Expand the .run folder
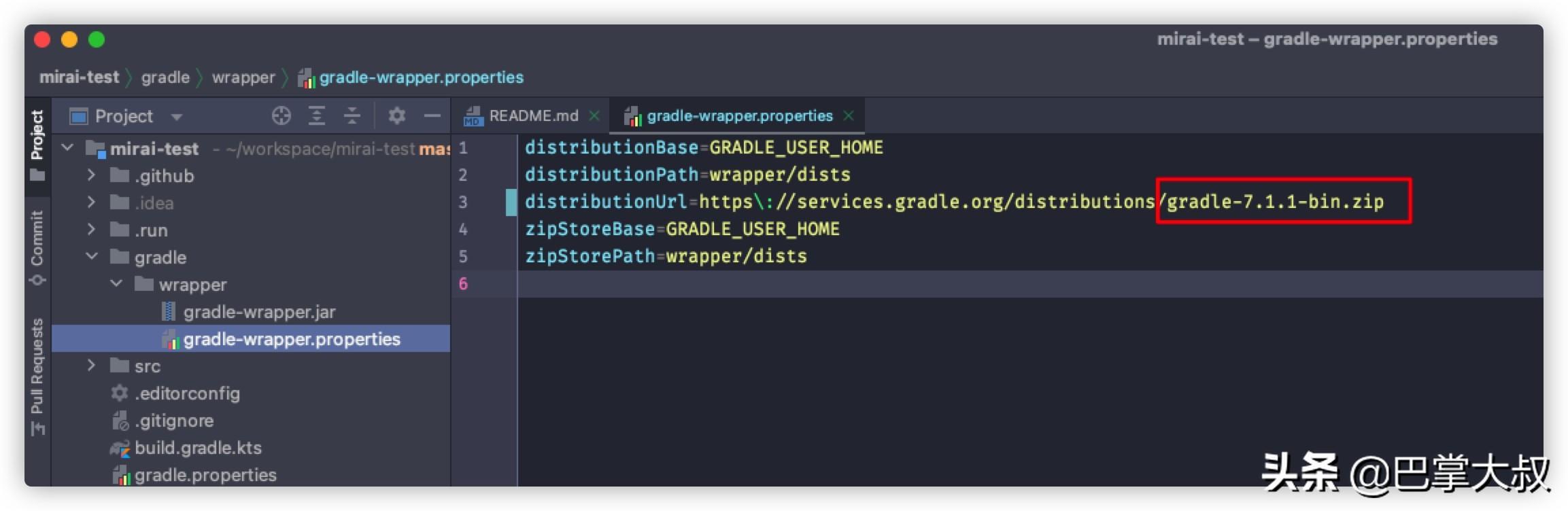1568x511 pixels. (91, 230)
